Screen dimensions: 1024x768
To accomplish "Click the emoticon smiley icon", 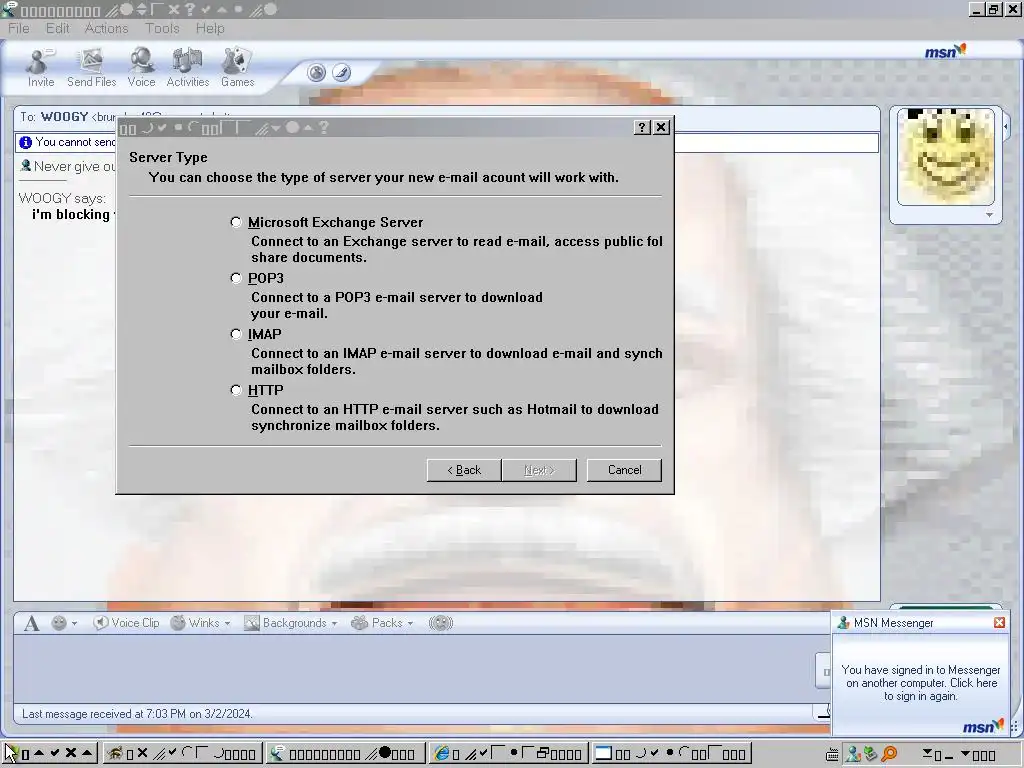I will [x=59, y=623].
